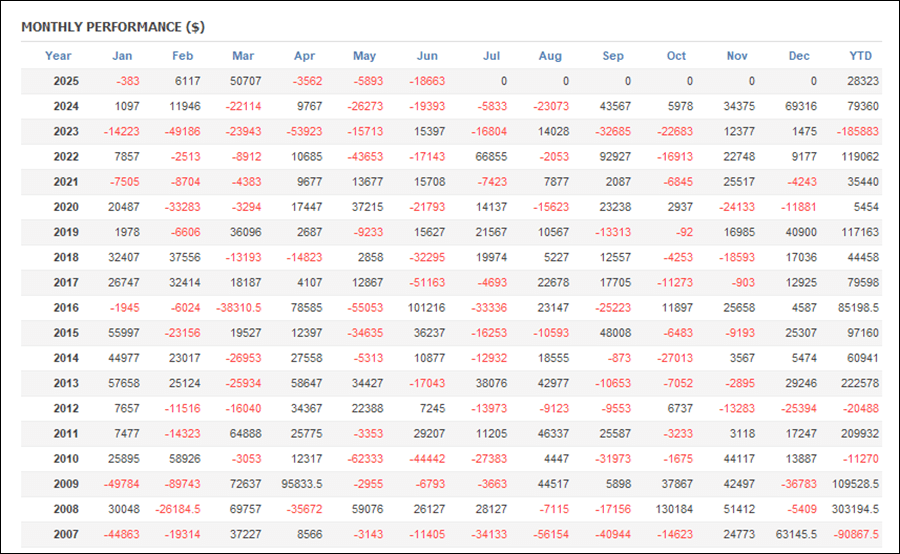Click 2025 YTD value 28323

click(x=863, y=81)
